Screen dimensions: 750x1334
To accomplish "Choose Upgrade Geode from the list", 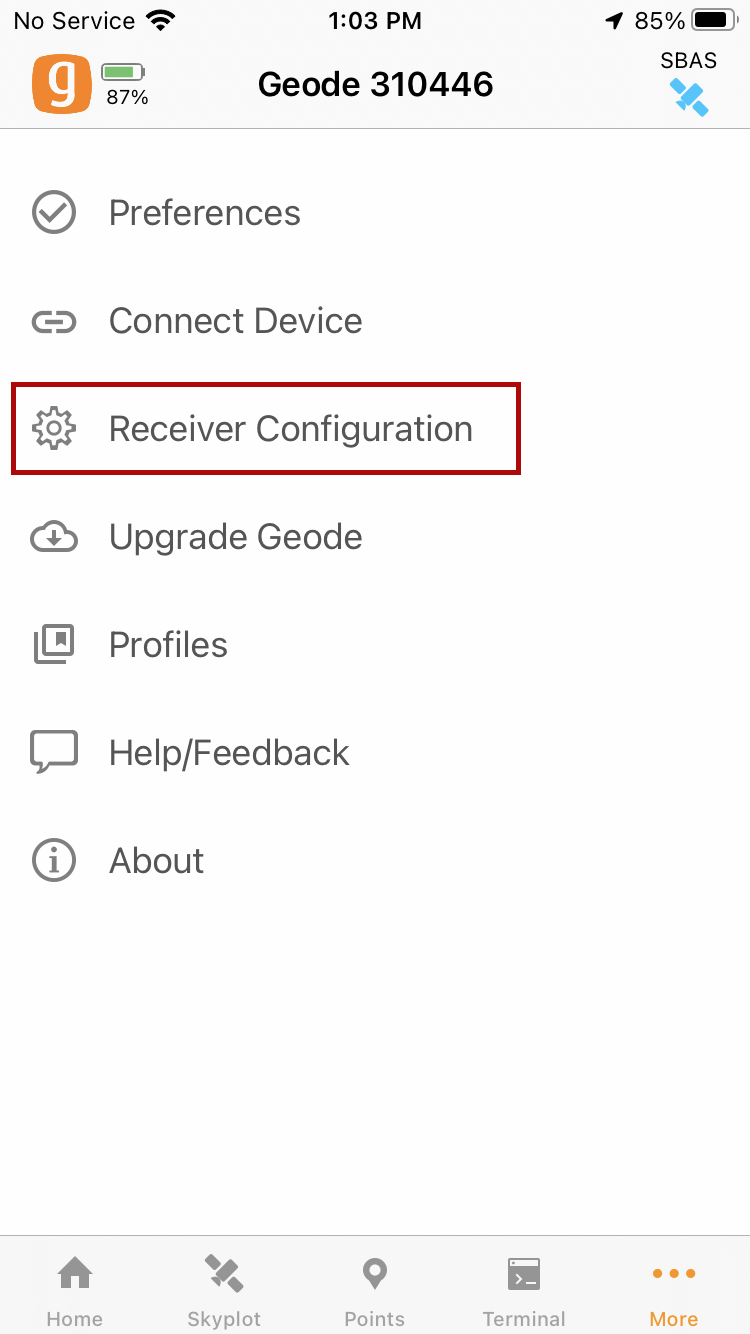I will [x=235, y=537].
